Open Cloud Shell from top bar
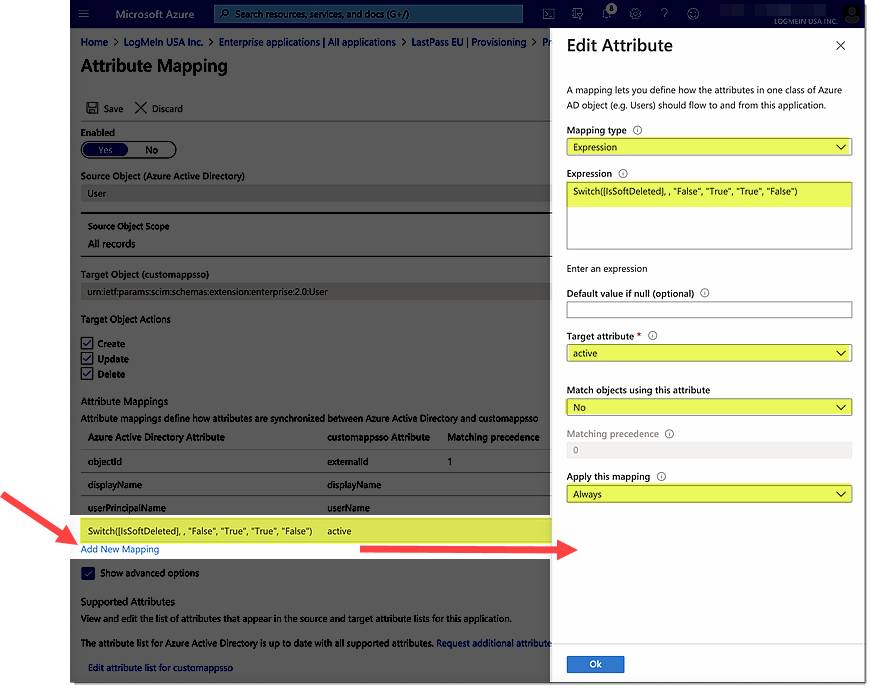This screenshot has height=688, width=870. [549, 14]
